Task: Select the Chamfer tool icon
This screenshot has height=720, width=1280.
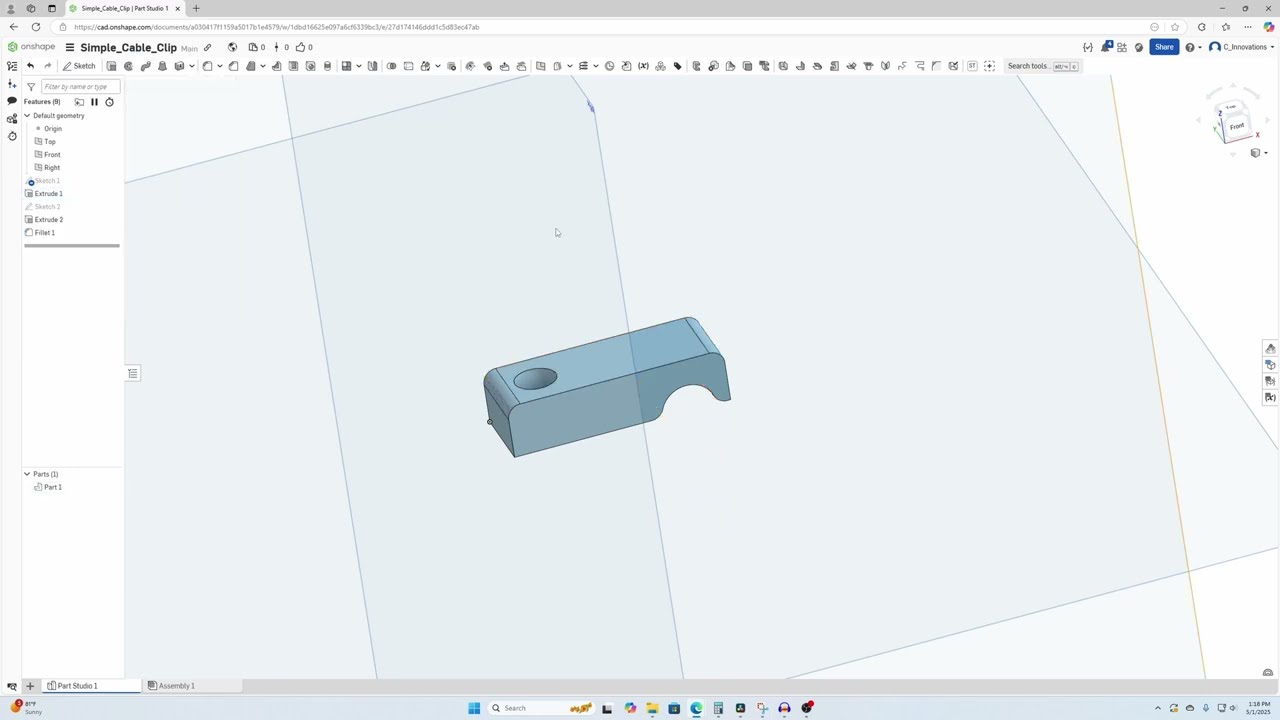Action: pos(233,66)
